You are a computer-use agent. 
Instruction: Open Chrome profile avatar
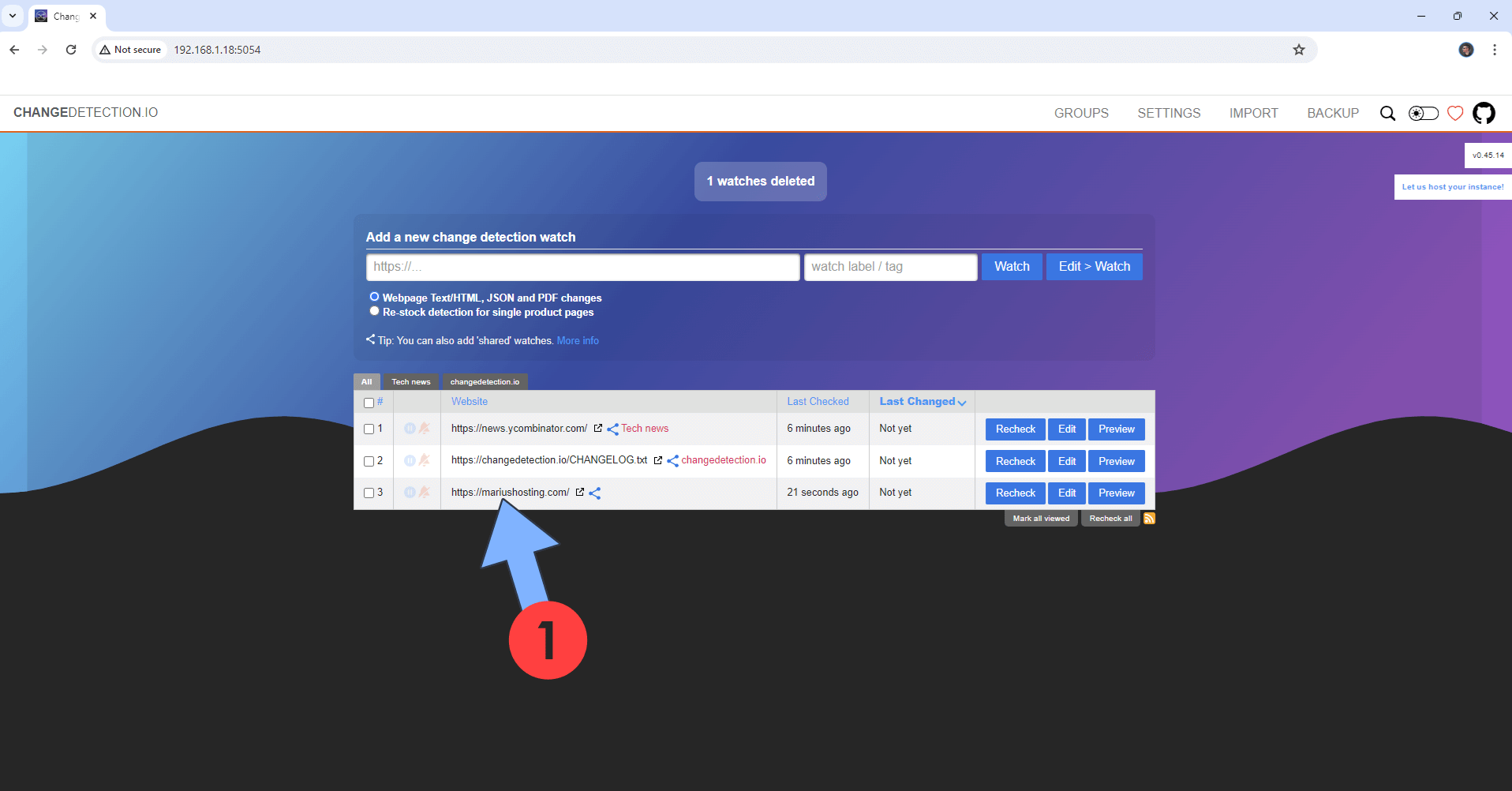1466,50
